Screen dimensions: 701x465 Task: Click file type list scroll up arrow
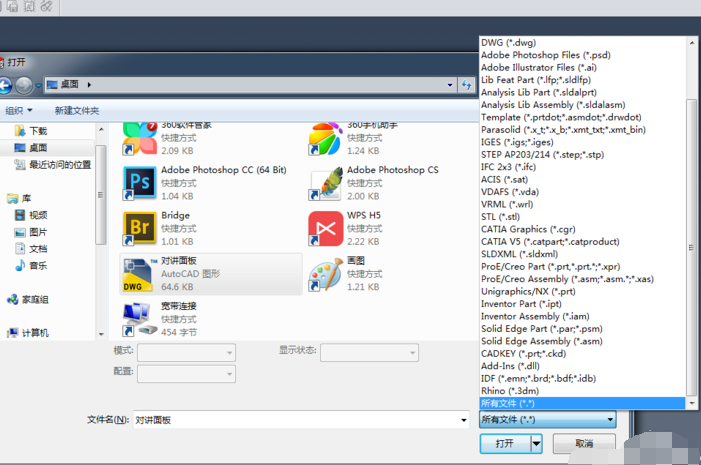[692, 43]
